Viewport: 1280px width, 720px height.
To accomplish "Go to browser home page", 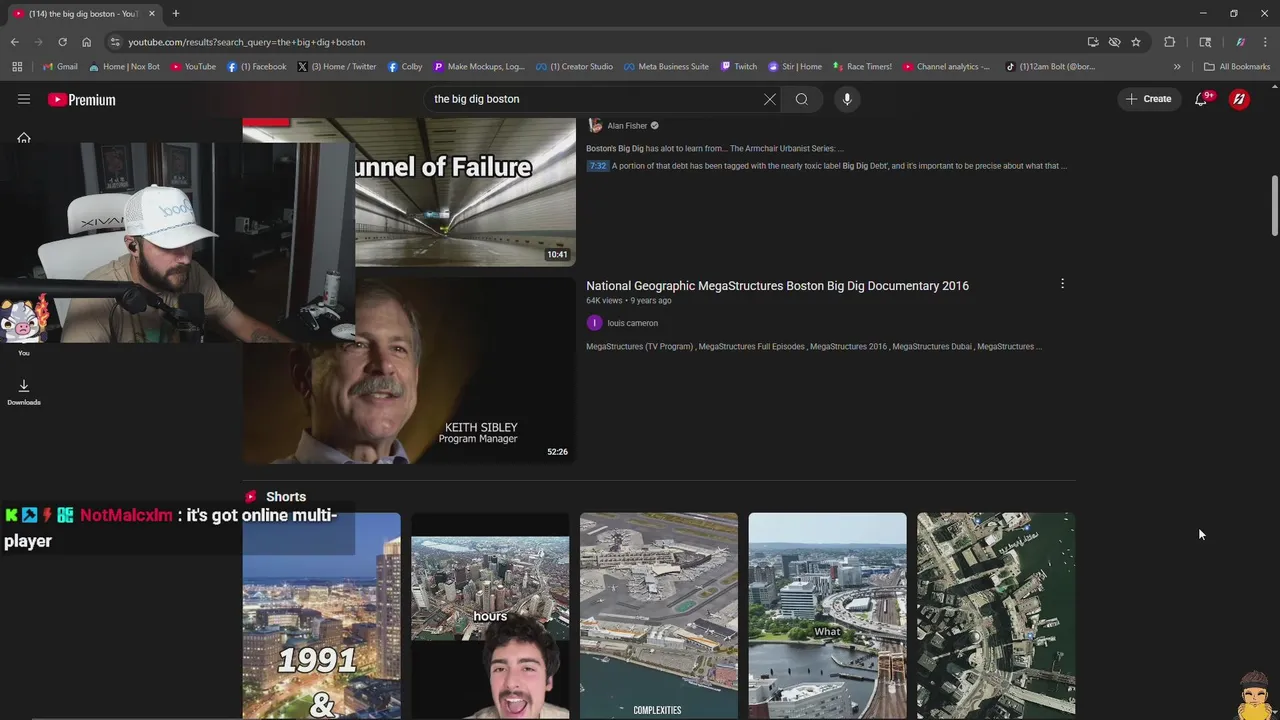I will click(x=86, y=42).
